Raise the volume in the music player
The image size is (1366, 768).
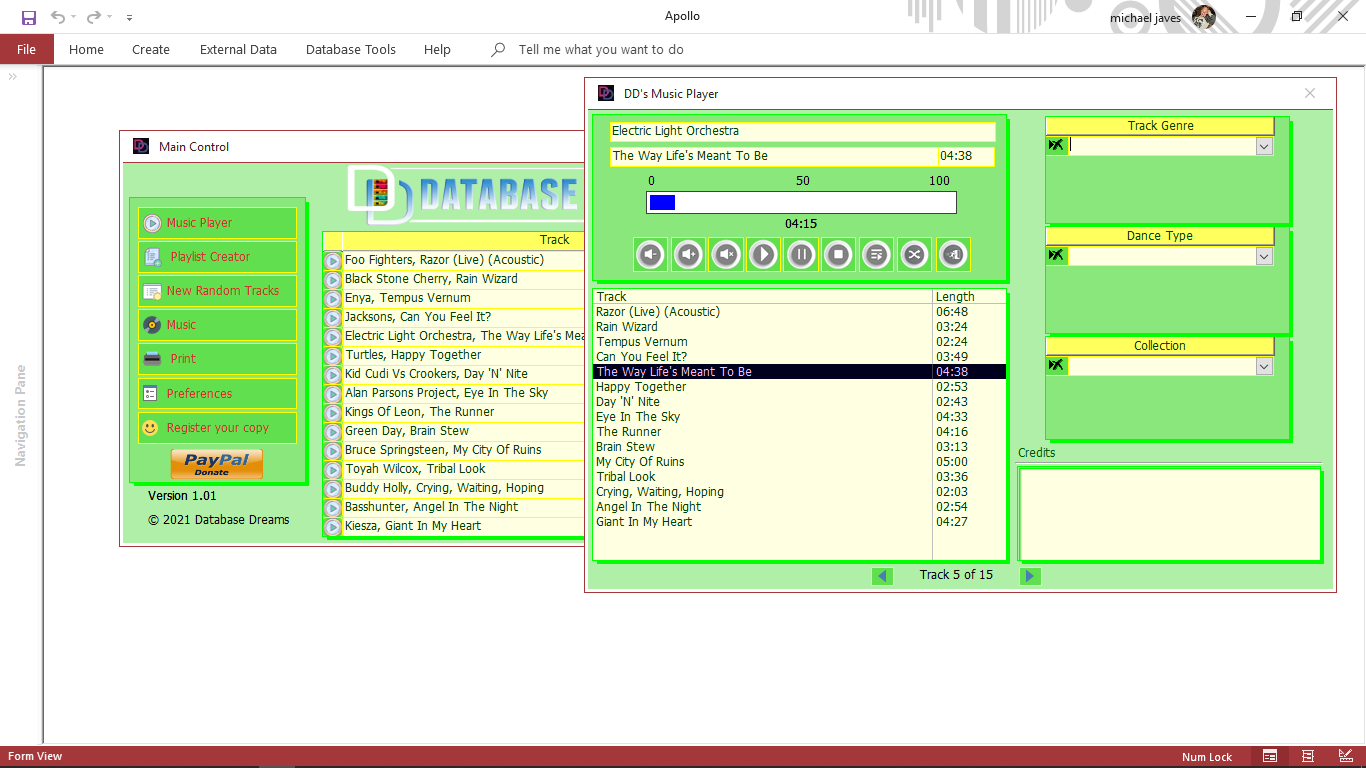pyautogui.click(x=689, y=255)
